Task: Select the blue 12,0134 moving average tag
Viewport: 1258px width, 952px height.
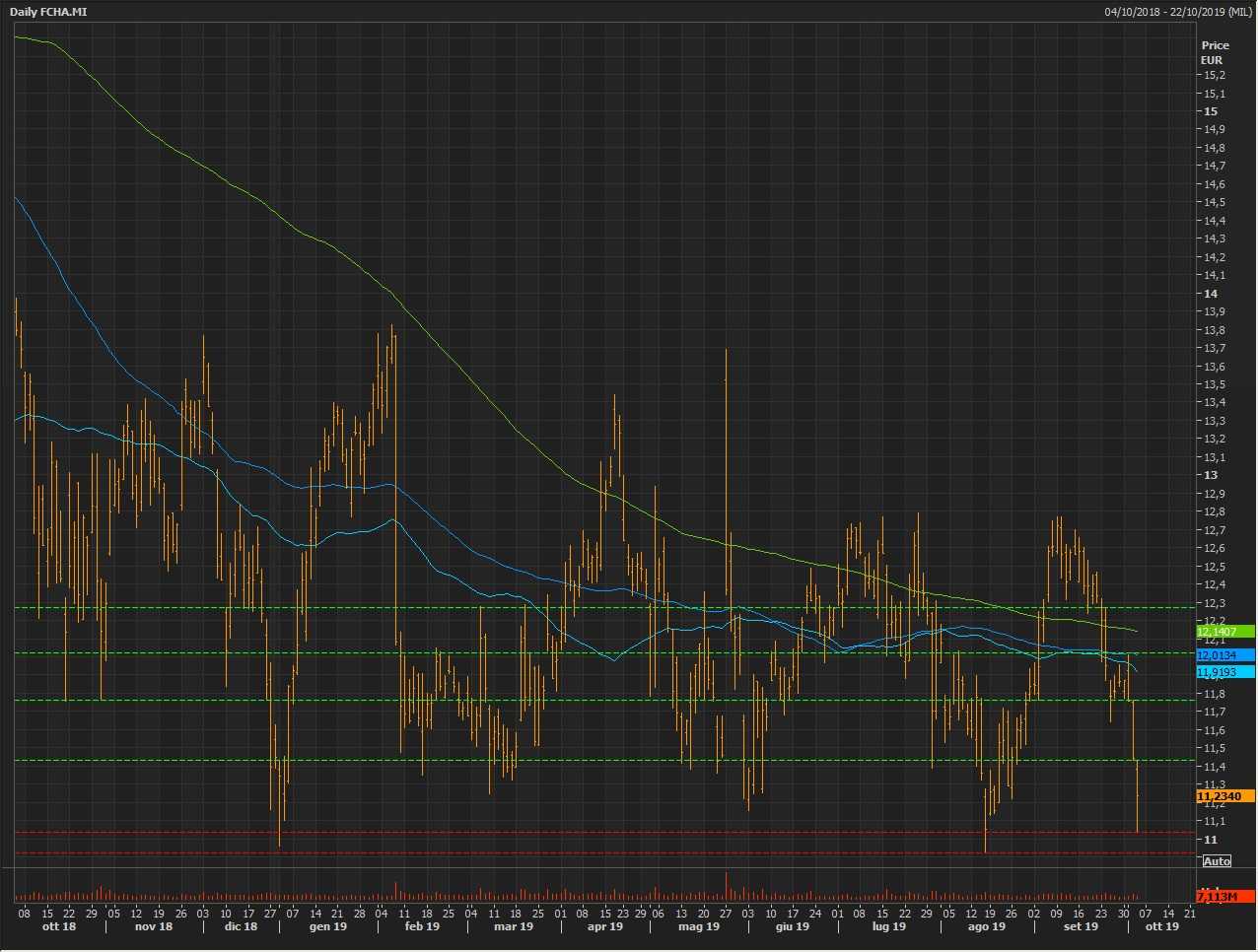Action: [x=1224, y=655]
